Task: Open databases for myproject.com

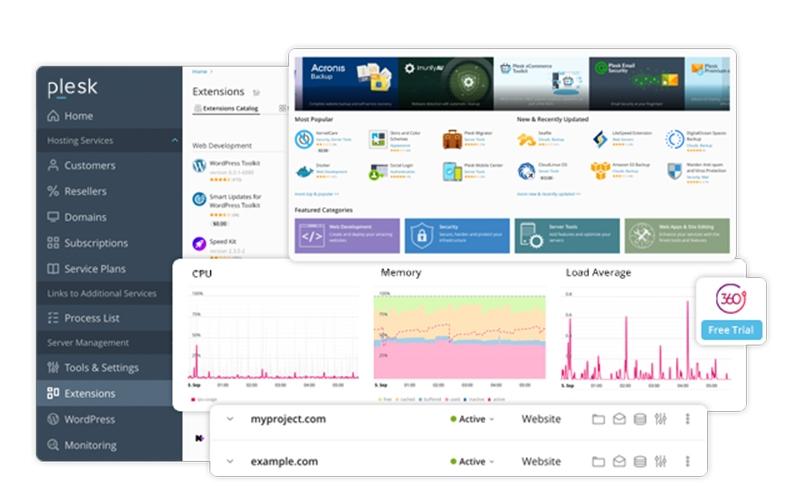Action: (640, 419)
